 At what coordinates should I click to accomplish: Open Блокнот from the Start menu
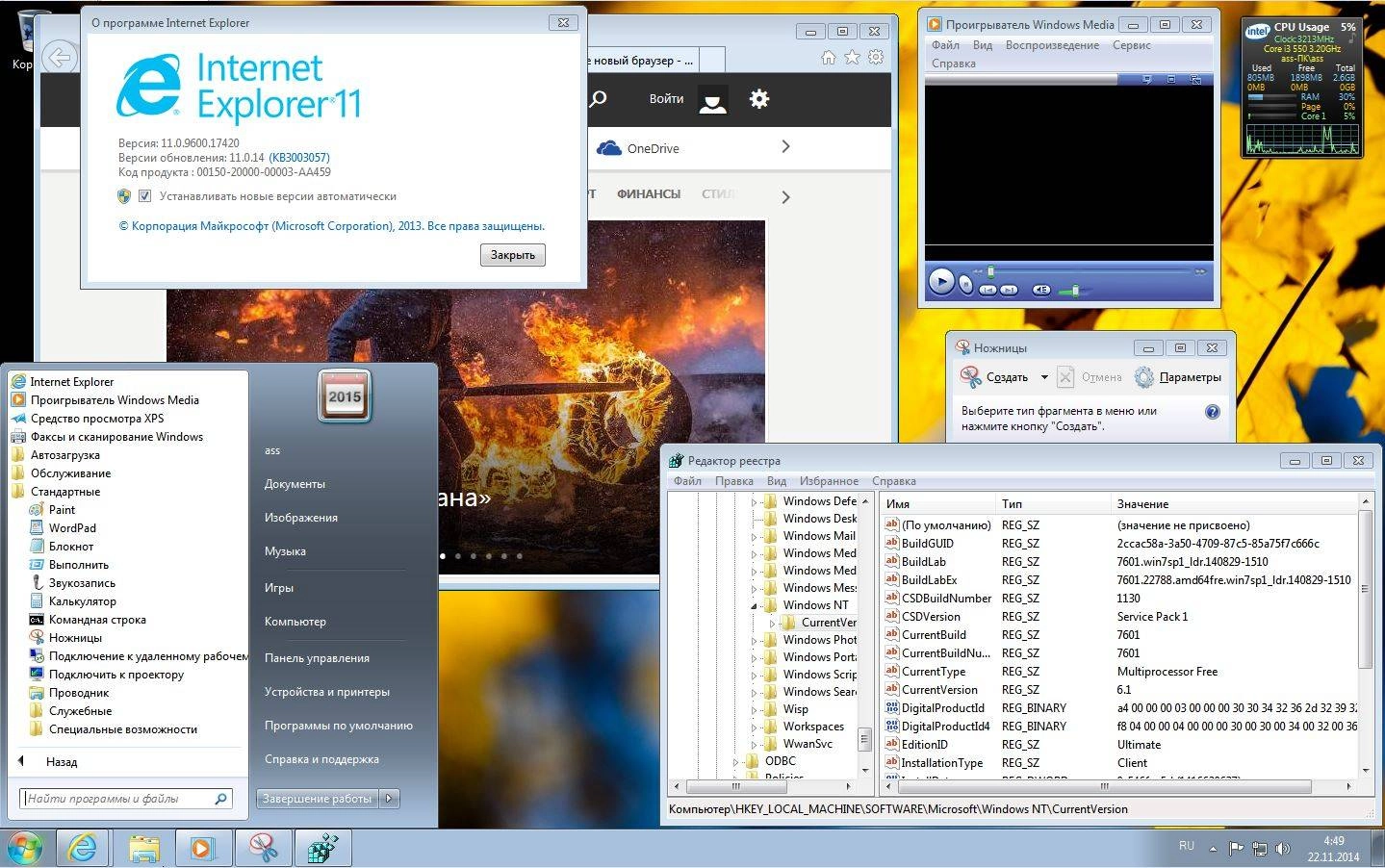click(x=71, y=547)
